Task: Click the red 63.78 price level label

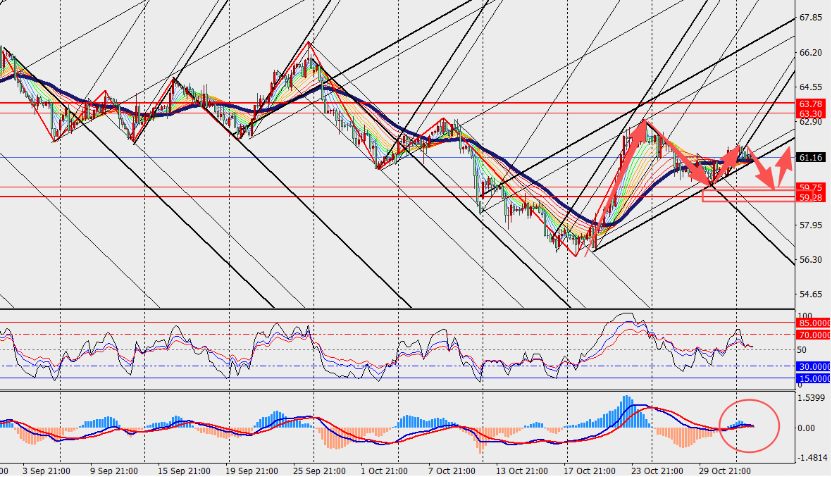Action: (809, 103)
